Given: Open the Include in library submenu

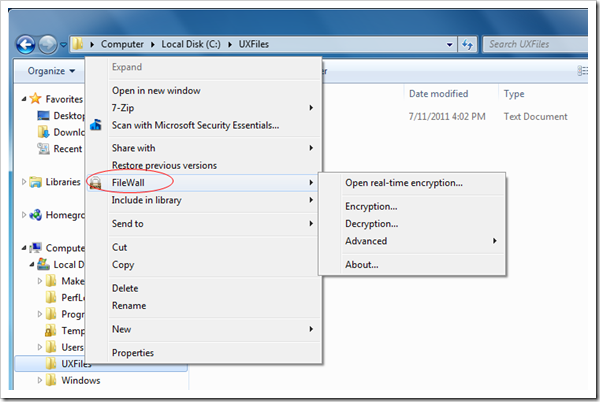Looking at the screenshot, I should point(203,200).
